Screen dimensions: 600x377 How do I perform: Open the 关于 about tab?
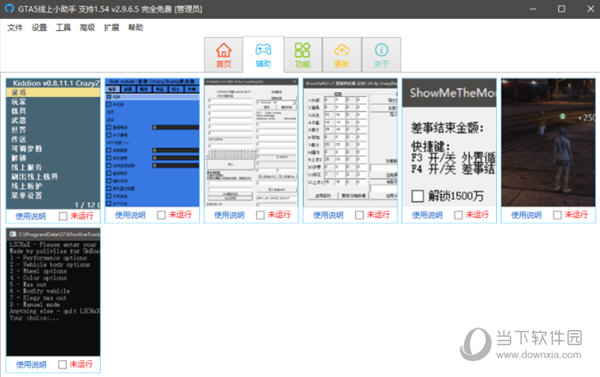382,55
